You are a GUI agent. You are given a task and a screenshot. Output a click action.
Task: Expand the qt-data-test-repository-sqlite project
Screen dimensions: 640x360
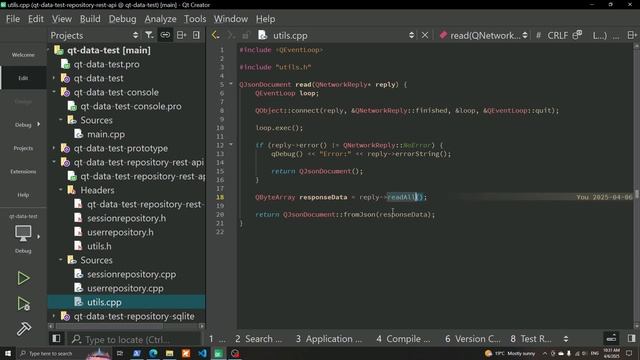(x=54, y=316)
